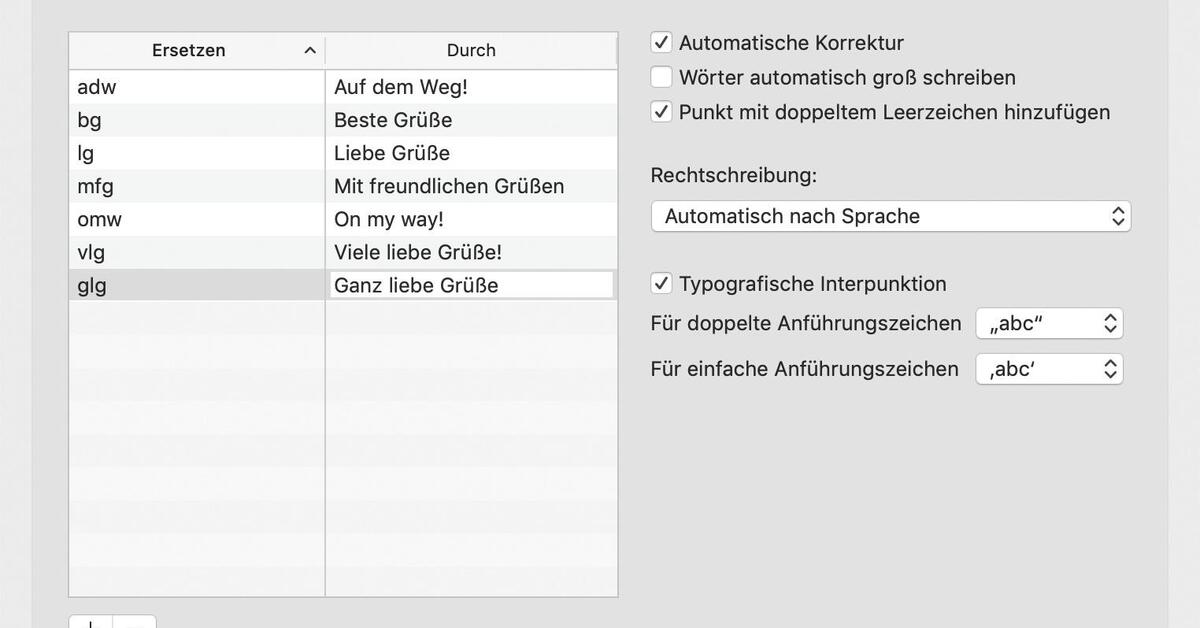Disable Automatische Korrektur

click(660, 41)
